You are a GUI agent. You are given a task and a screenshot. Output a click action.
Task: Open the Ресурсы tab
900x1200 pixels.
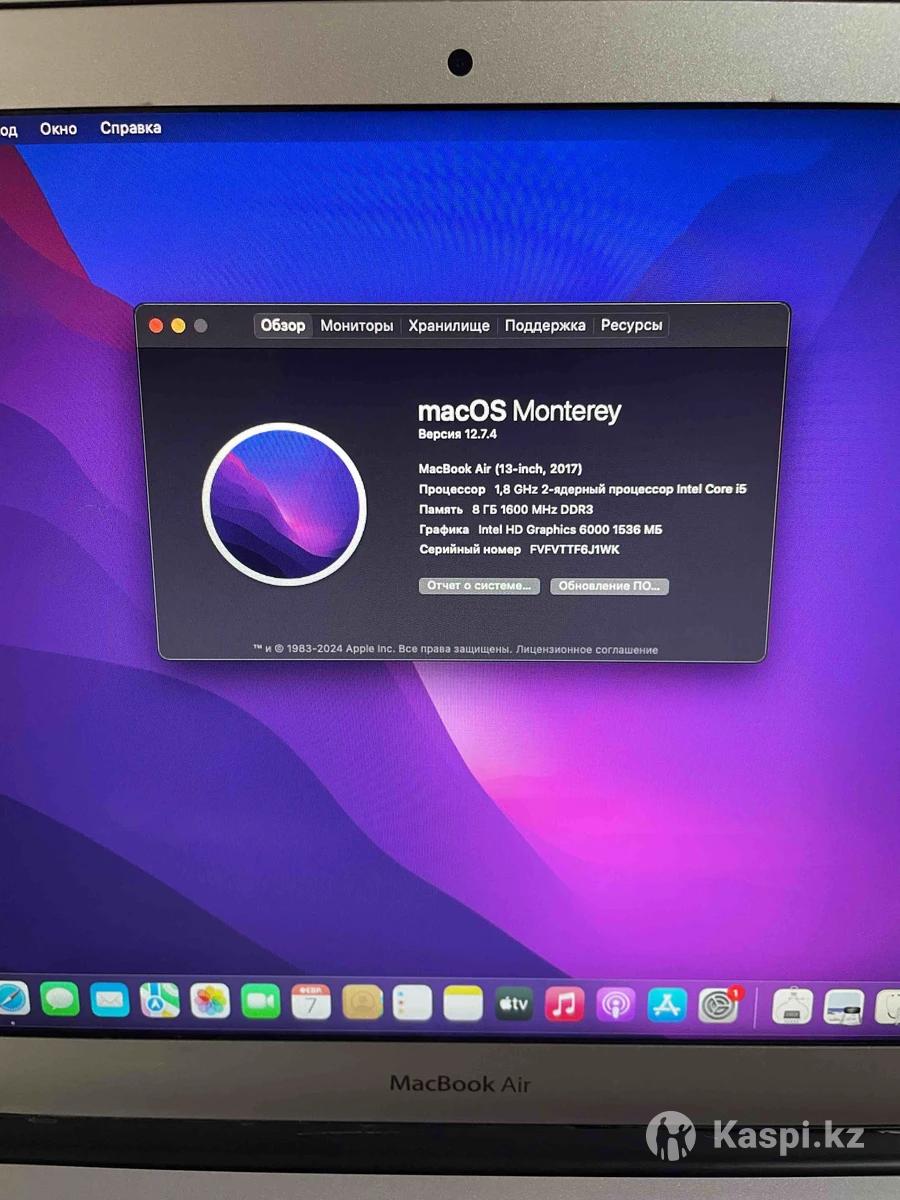click(631, 326)
